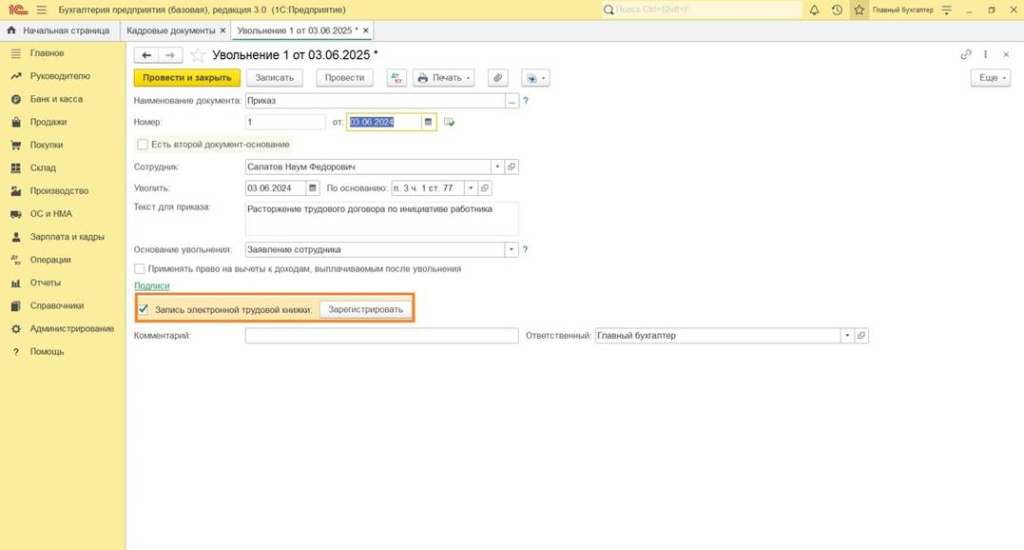The image size is (1024, 550).
Task: Expand the Основание увольнения dropdown
Action: (511, 249)
